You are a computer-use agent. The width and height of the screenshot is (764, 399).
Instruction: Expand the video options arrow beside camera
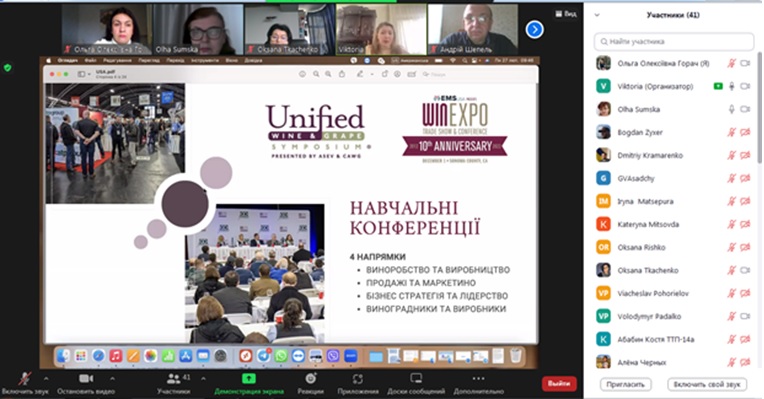pos(113,378)
